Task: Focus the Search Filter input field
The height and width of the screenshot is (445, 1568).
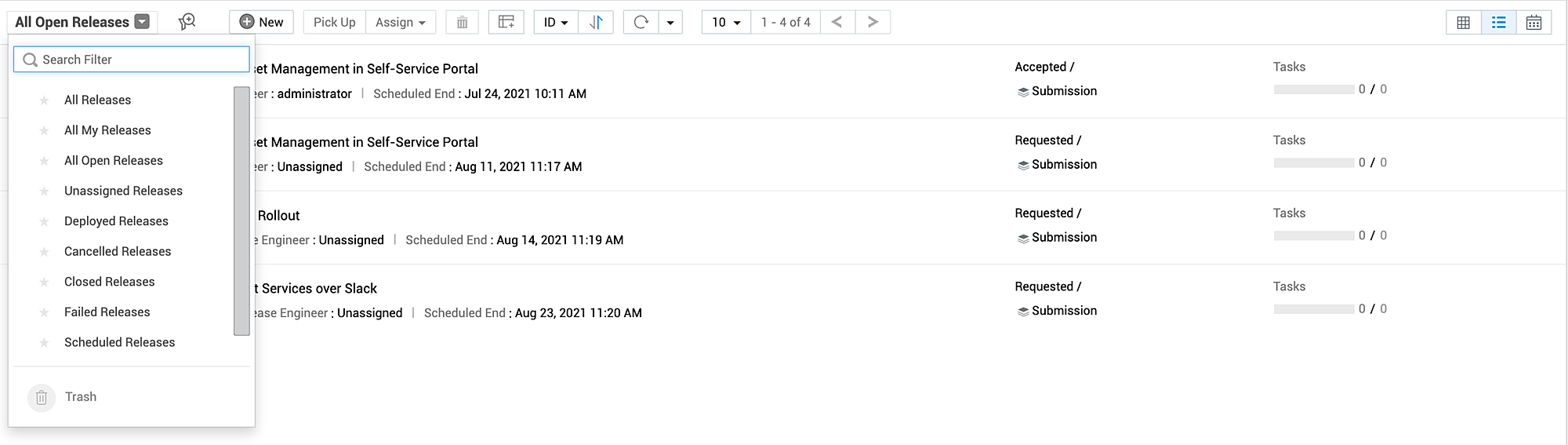Action: [132, 60]
